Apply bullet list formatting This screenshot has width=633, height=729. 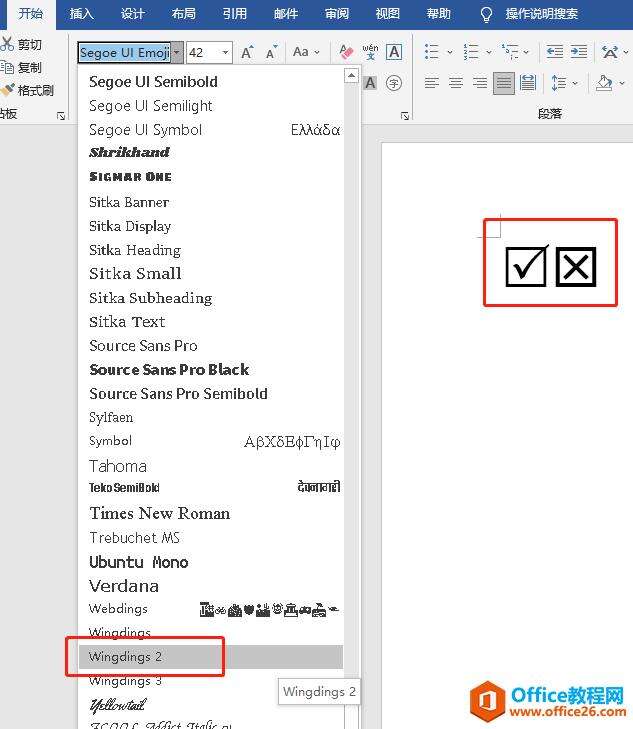point(432,52)
